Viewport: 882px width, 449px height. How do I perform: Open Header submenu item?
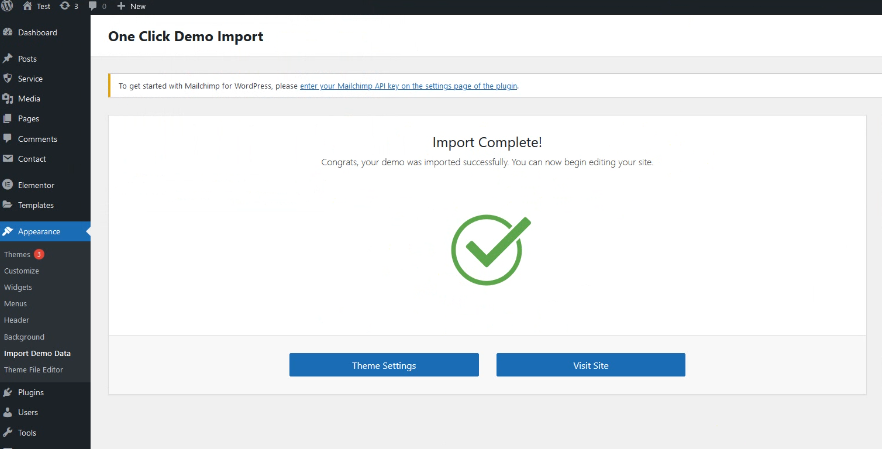coord(16,320)
